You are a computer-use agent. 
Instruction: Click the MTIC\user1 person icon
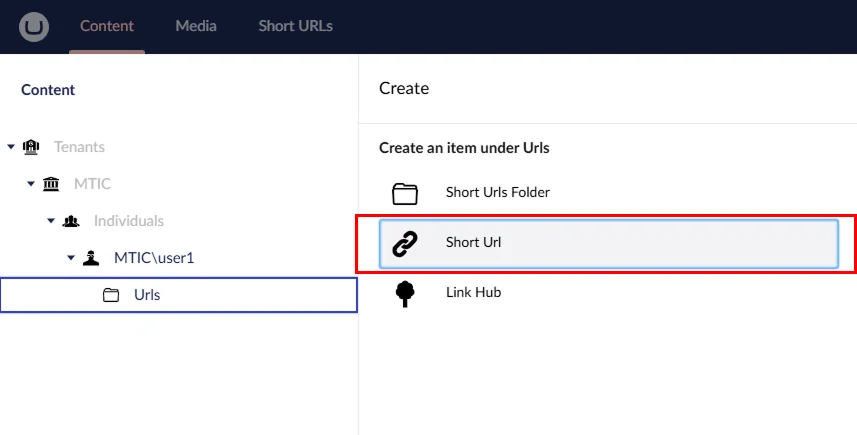pyautogui.click(x=91, y=258)
